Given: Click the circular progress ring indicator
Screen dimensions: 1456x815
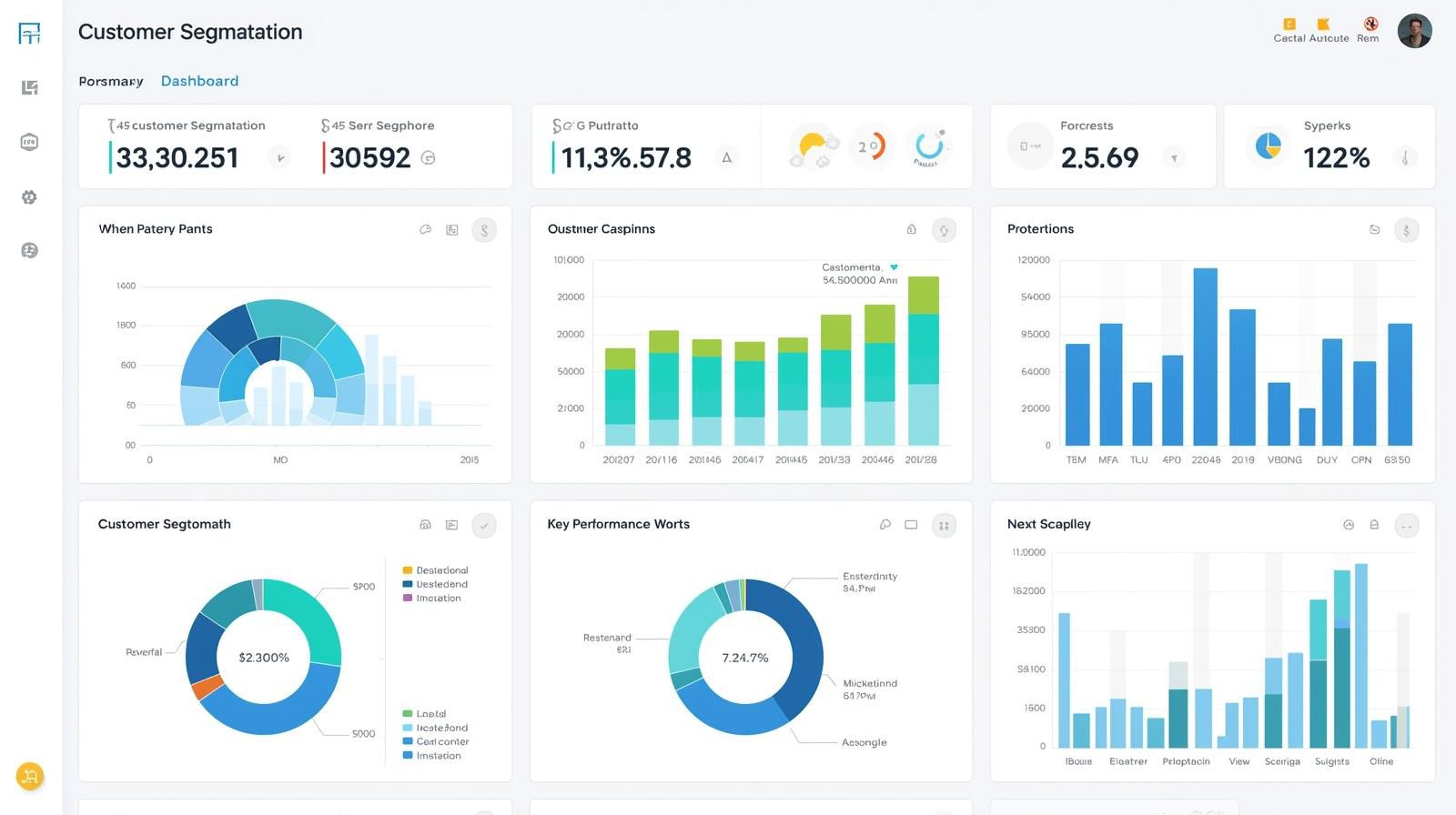Looking at the screenshot, I should [928, 146].
